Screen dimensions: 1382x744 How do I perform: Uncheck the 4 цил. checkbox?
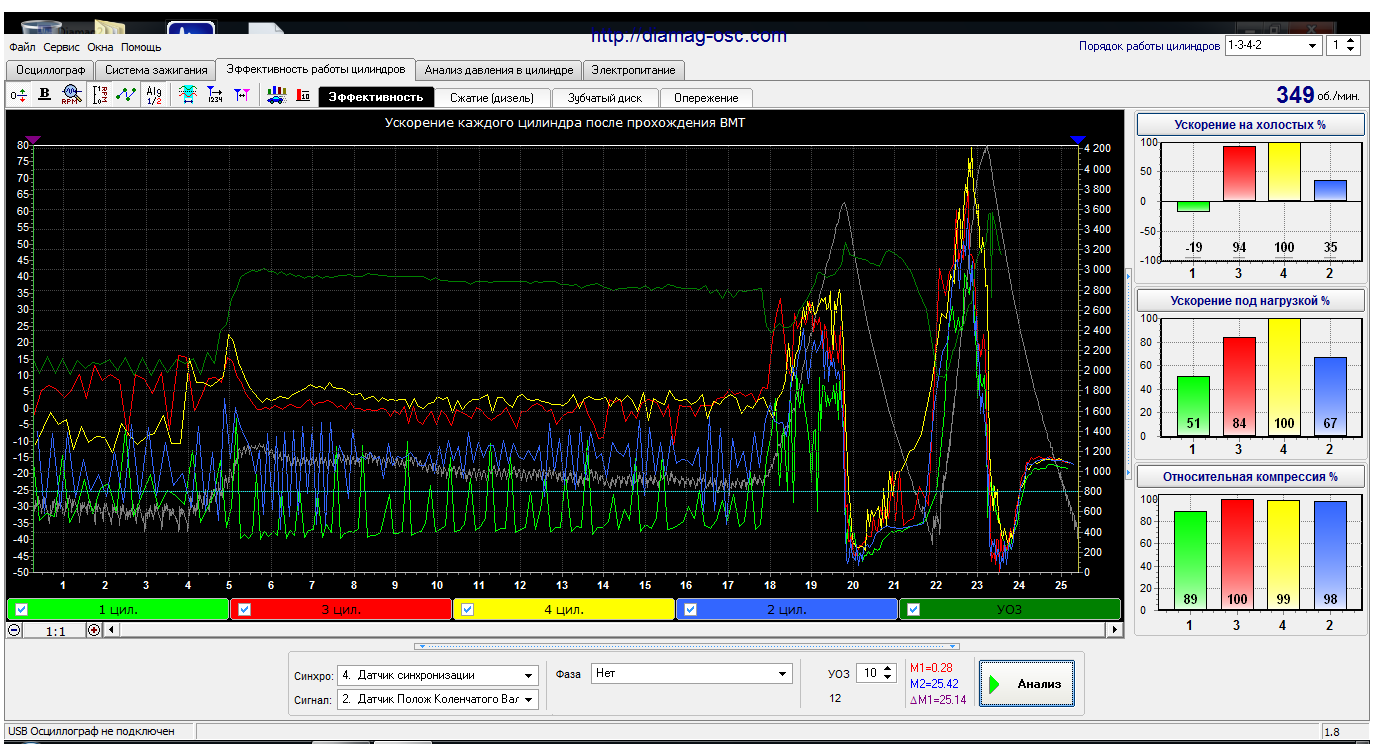coord(467,609)
